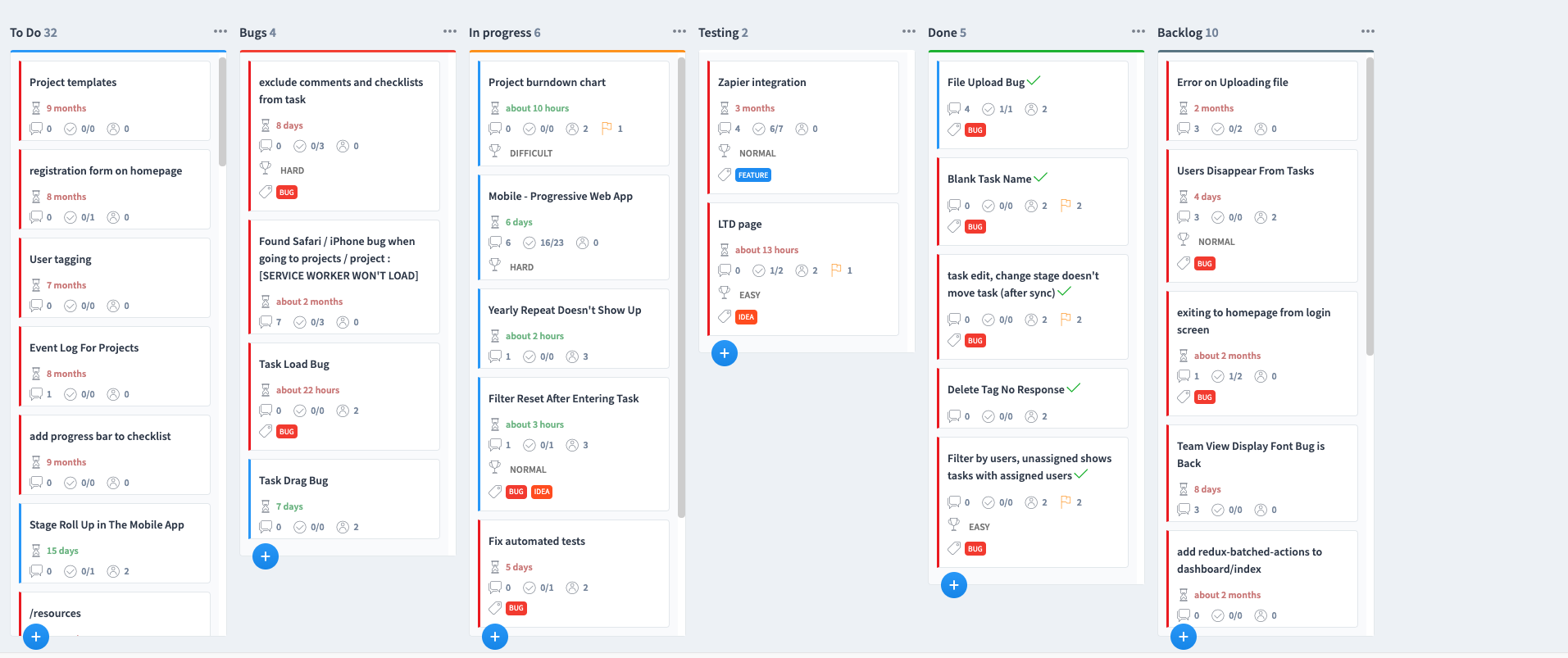Screen dimensions: 1568x658
Task: Click the FEATURE tag on Zapier integration card
Action: (x=753, y=175)
